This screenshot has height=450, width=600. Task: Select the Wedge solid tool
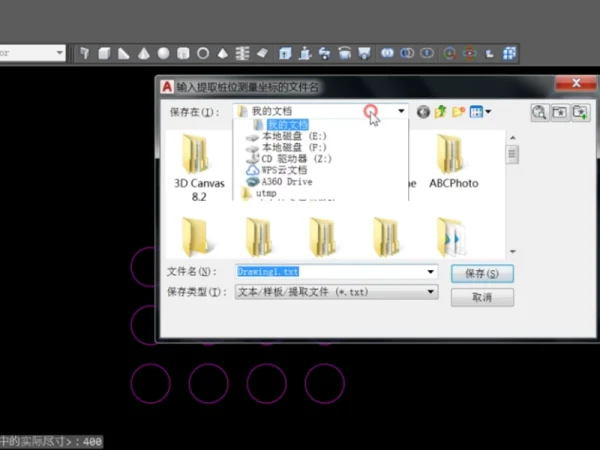[124, 53]
